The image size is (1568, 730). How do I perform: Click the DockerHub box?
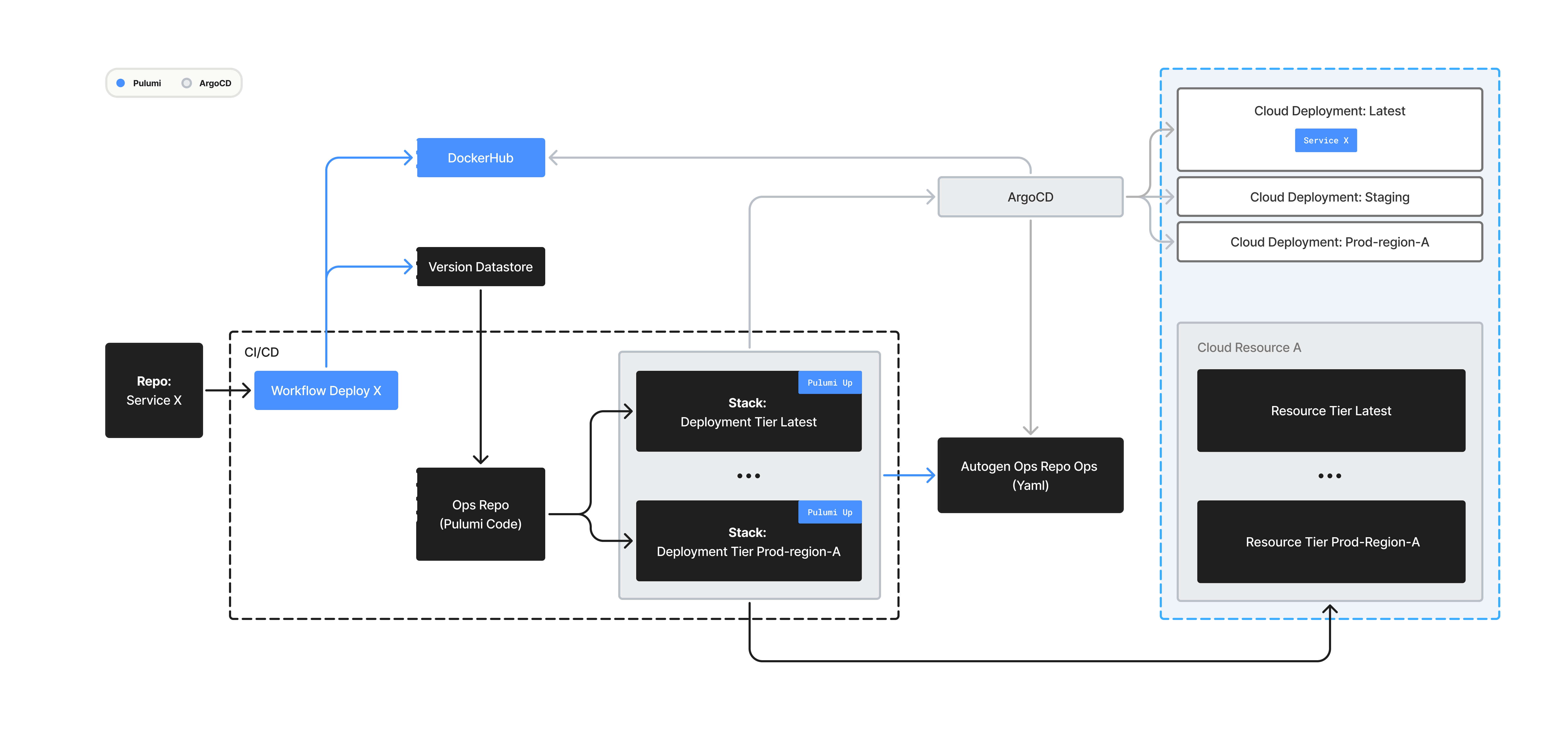click(480, 158)
